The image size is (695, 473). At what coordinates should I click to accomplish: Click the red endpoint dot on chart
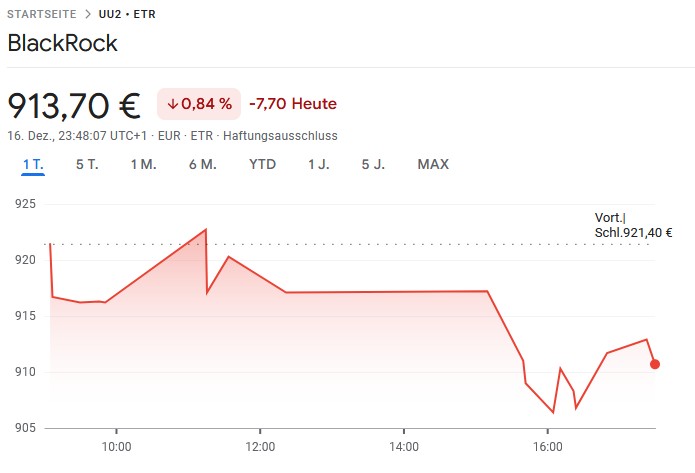pyautogui.click(x=655, y=364)
